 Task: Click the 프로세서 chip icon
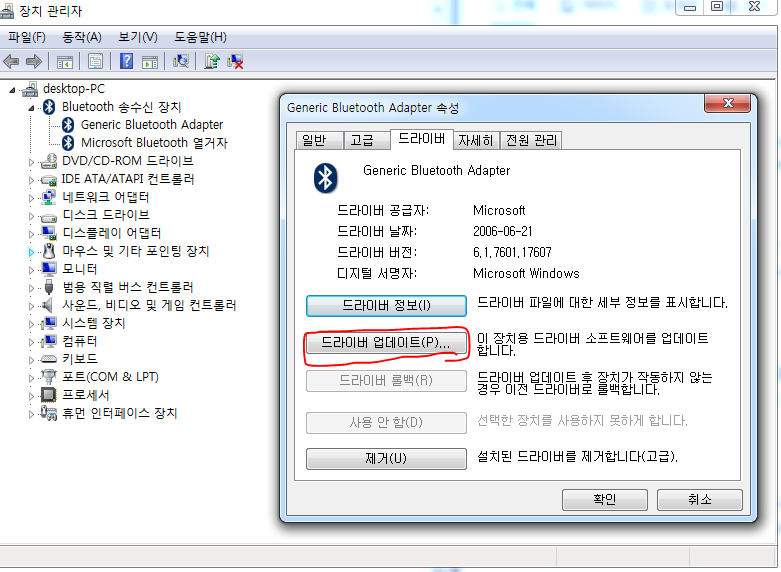[x=48, y=395]
